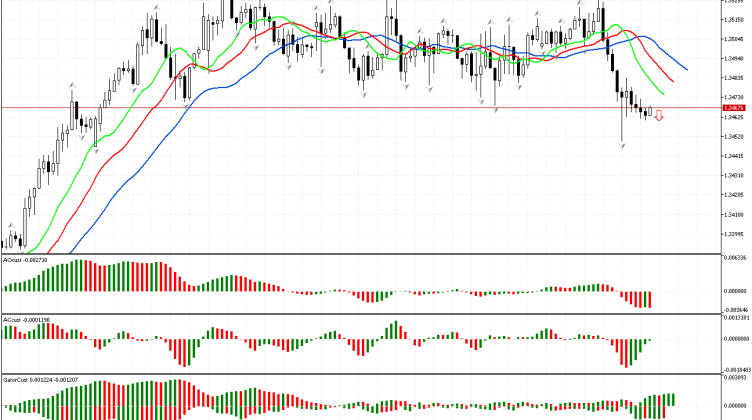Click the red Alligator line at its right end
Screen dimensions: 752x420
pos(673,80)
